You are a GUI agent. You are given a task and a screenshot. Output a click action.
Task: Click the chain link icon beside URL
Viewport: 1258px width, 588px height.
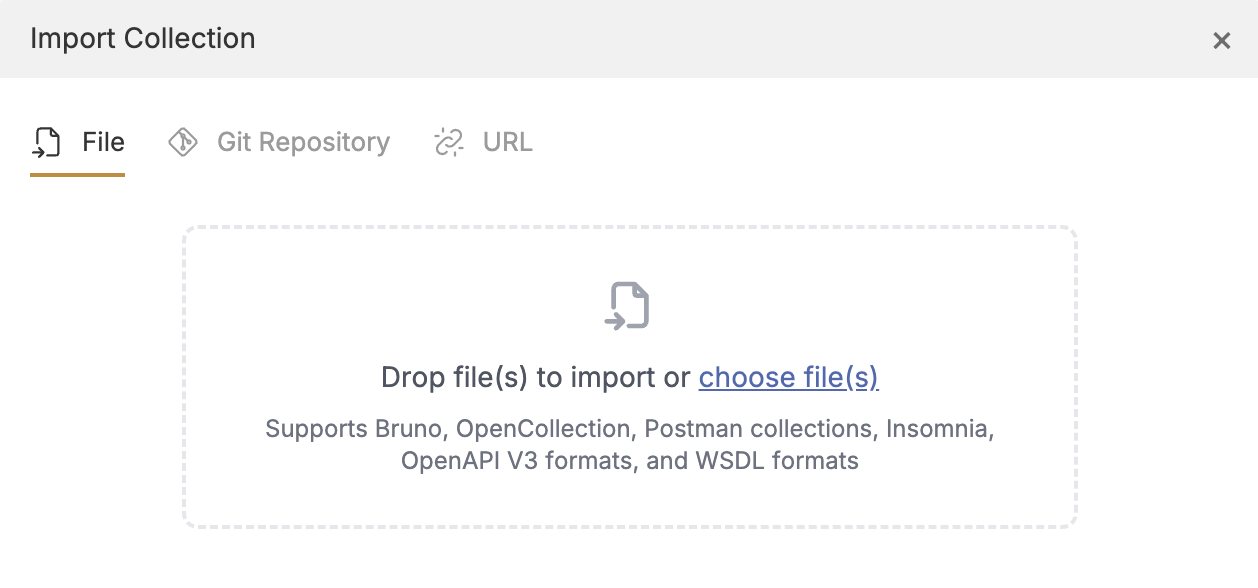pyautogui.click(x=449, y=142)
